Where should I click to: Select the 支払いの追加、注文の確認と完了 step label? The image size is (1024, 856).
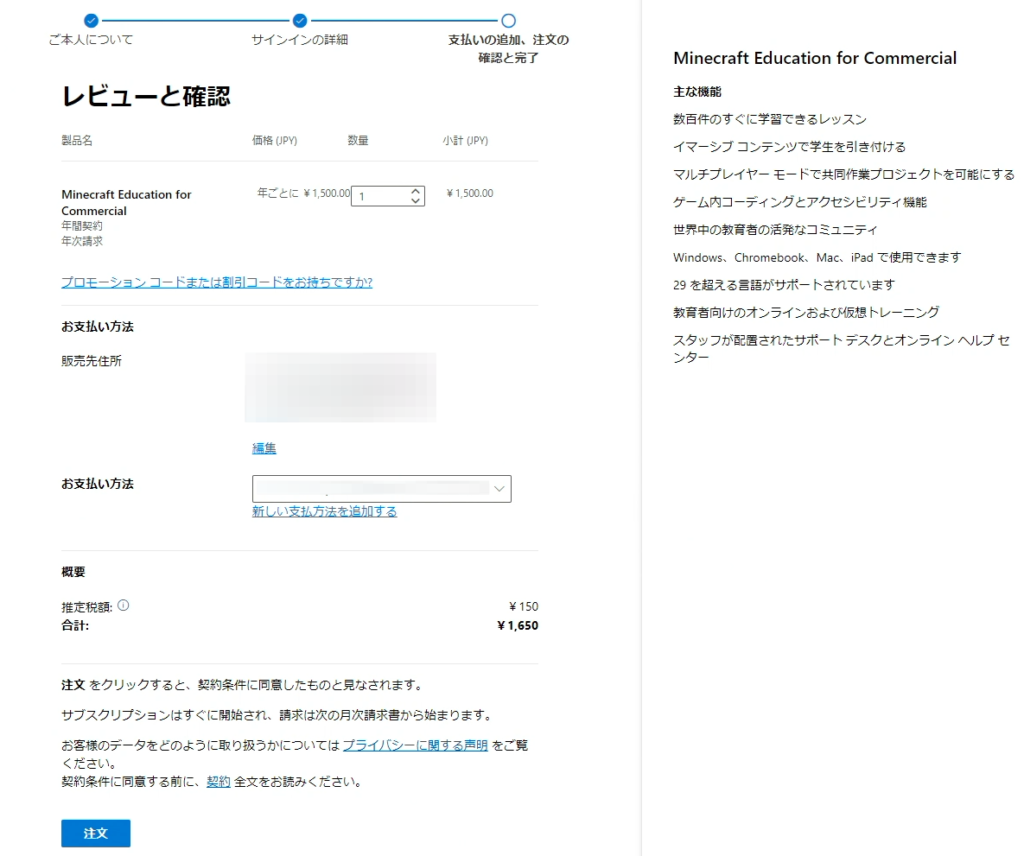(508, 48)
